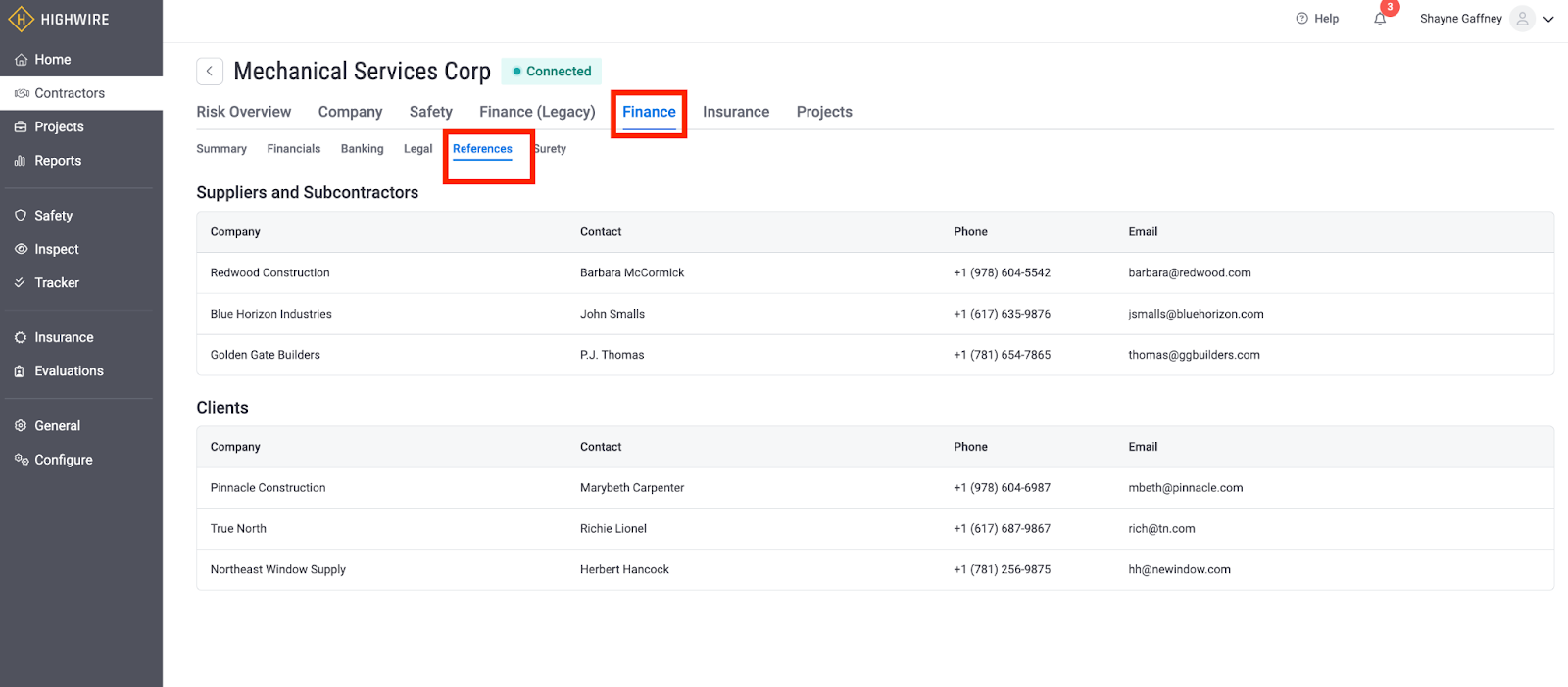Select the Banking sub-tab

(362, 149)
